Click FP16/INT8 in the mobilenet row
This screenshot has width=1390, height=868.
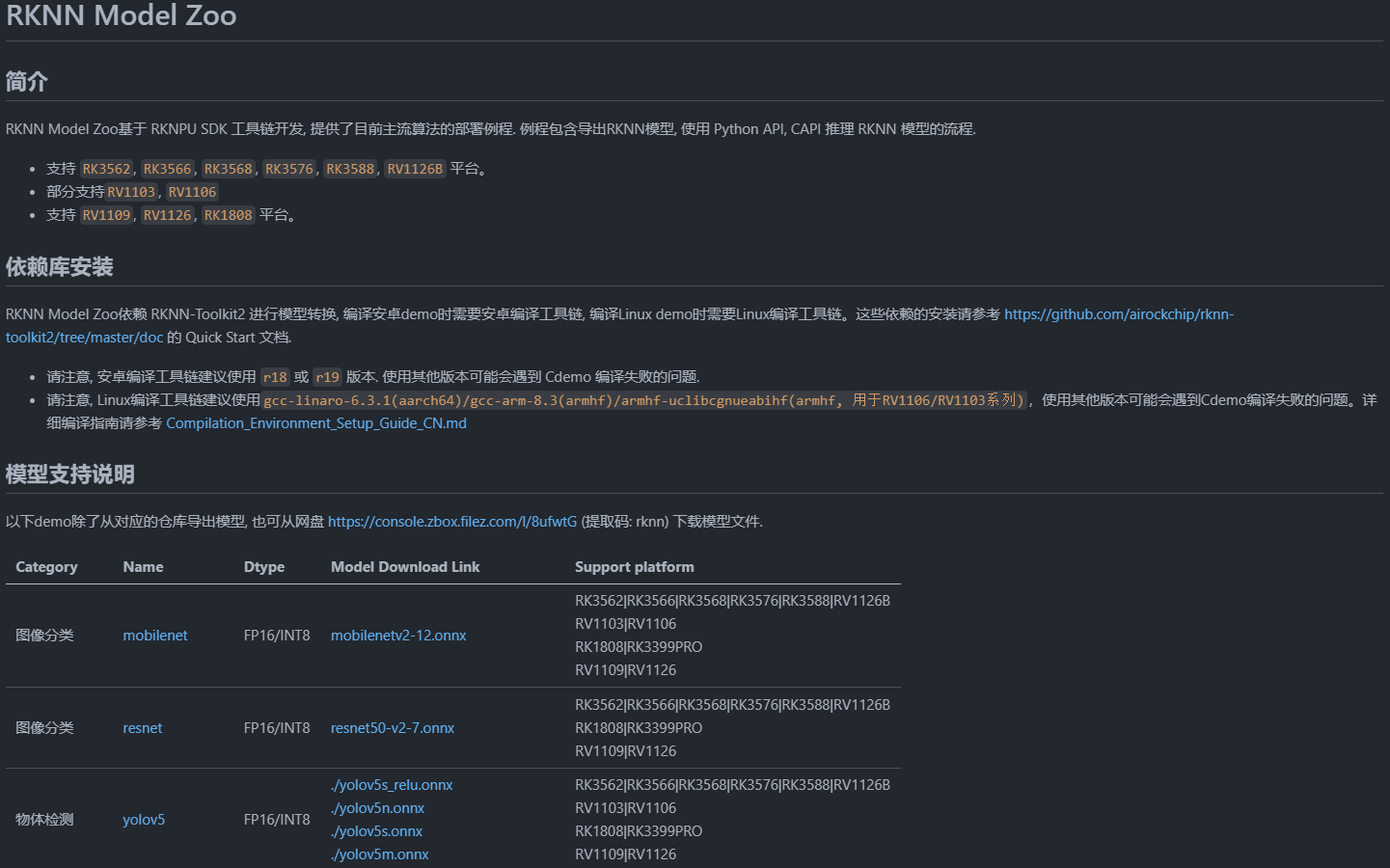click(x=277, y=636)
